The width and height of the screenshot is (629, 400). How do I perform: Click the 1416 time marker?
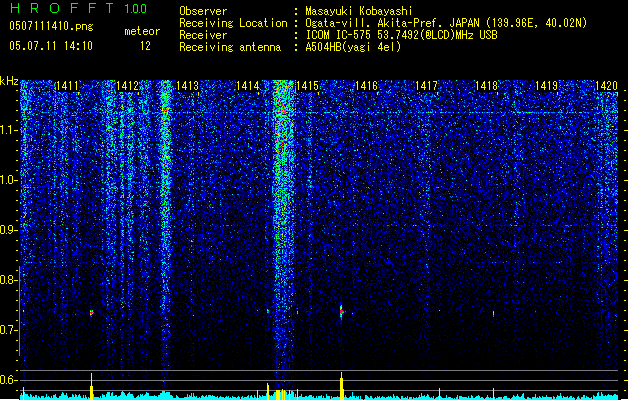[367, 86]
